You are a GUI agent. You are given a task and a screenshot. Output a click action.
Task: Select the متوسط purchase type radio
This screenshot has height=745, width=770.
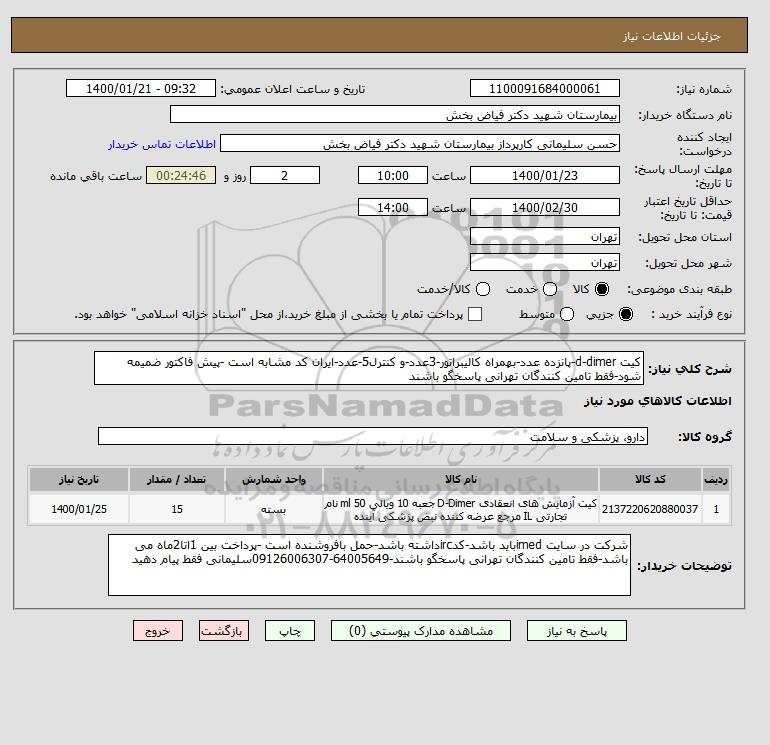click(x=567, y=314)
